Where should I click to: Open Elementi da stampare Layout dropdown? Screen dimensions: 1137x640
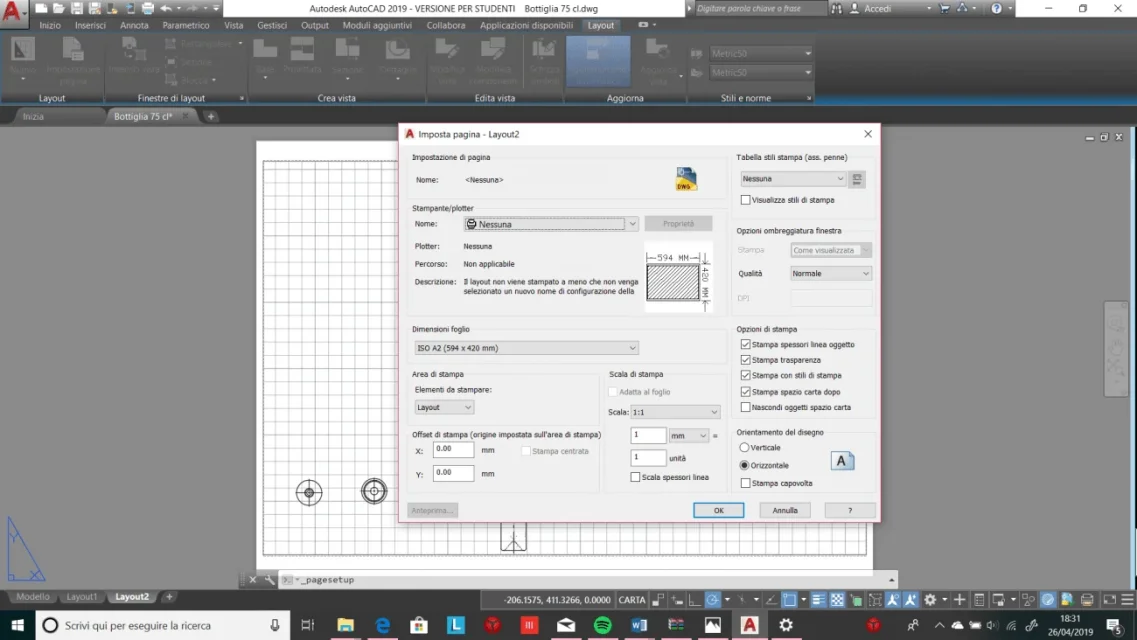[444, 407]
